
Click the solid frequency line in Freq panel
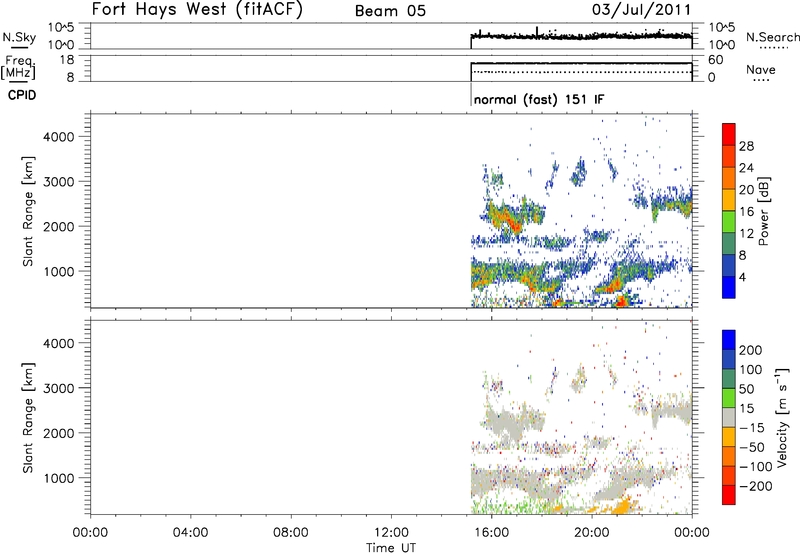(581, 63)
